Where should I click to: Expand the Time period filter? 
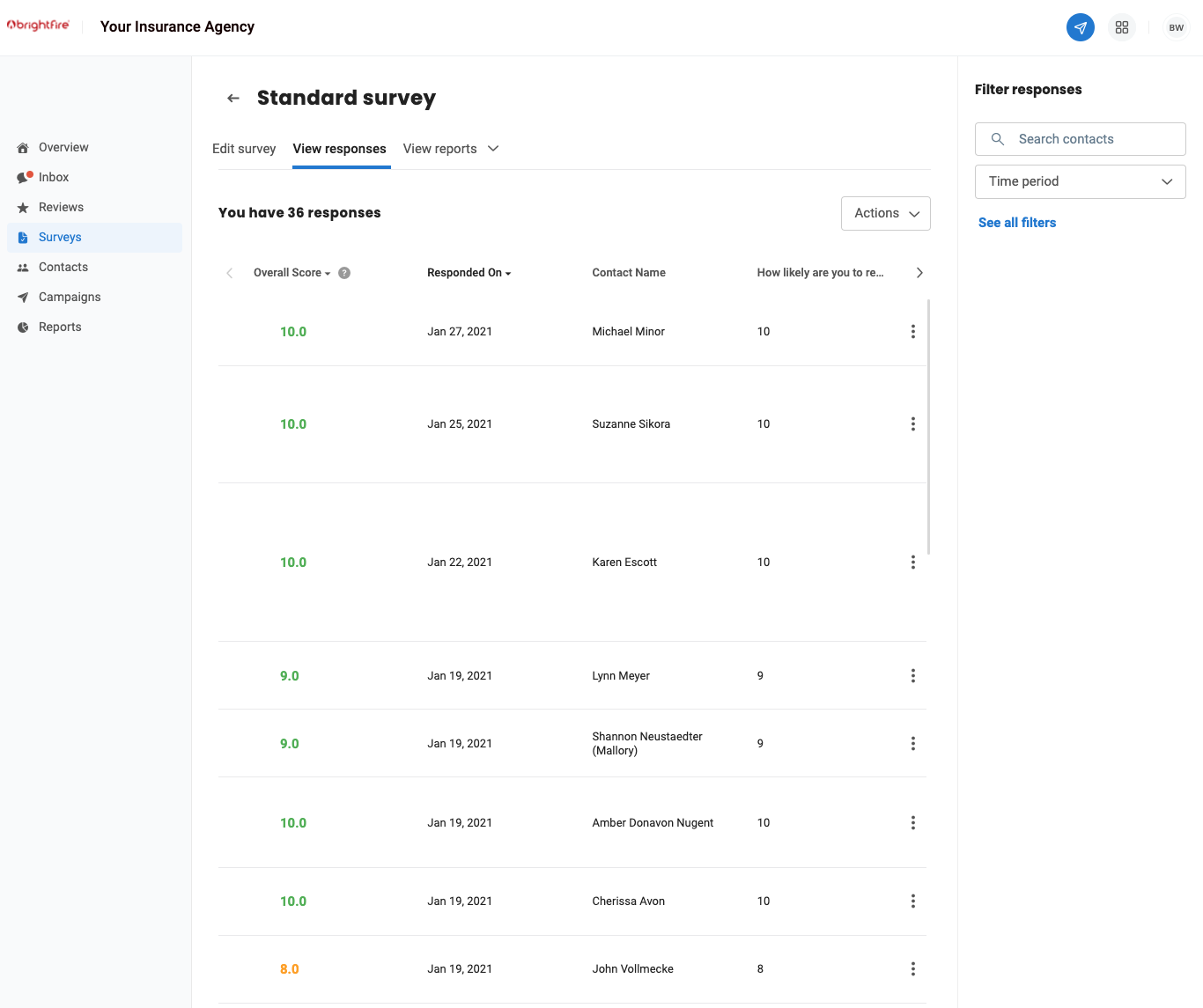1080,181
